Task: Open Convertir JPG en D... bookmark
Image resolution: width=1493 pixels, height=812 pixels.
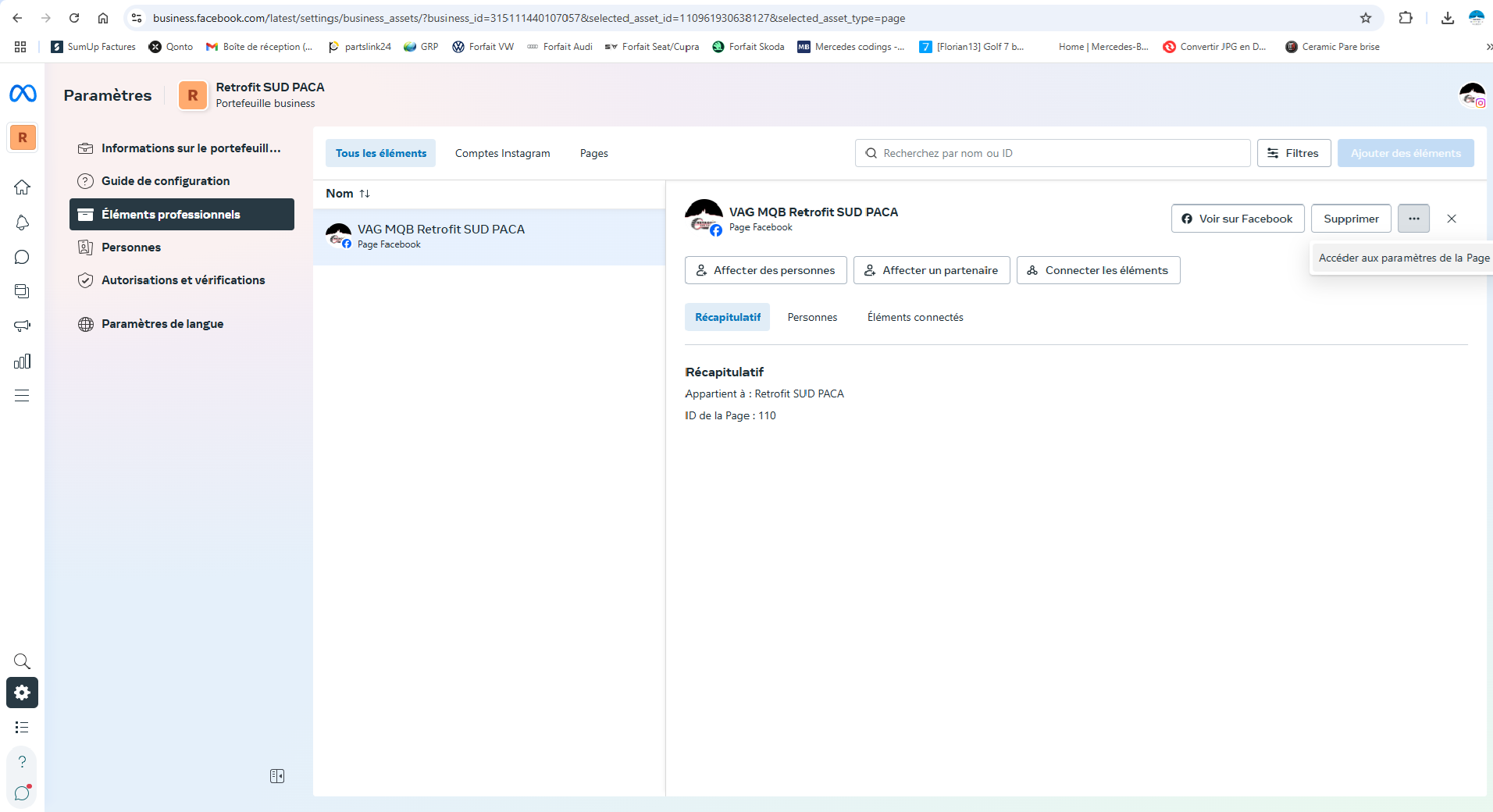Action: 1215,47
